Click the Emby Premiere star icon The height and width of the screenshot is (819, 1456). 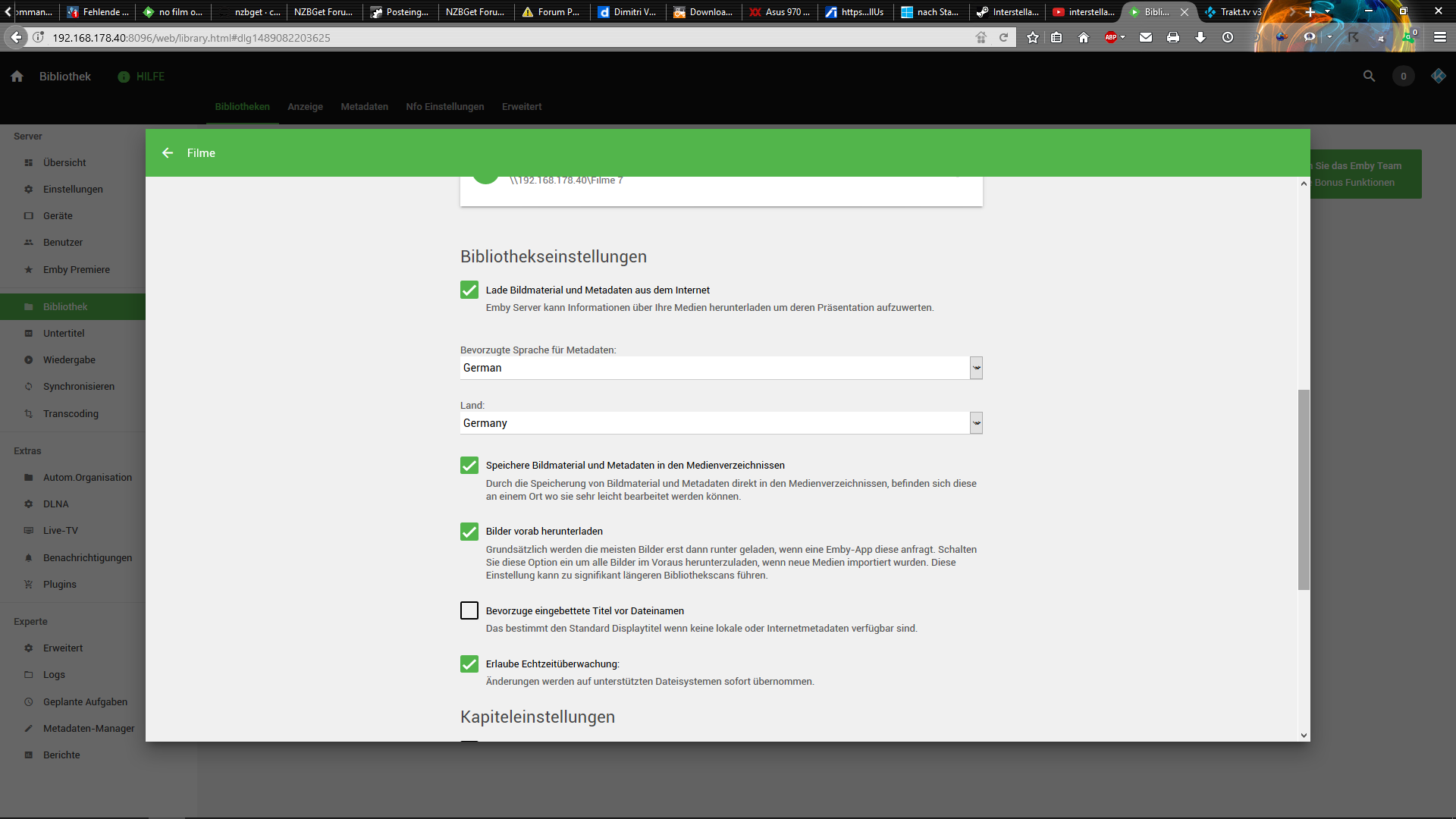tap(29, 270)
